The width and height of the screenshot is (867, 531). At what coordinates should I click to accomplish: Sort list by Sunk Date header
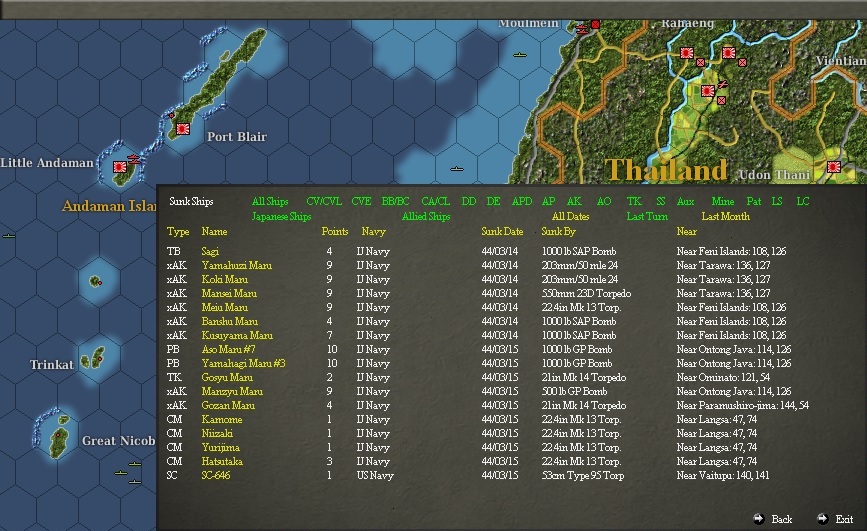[x=502, y=231]
